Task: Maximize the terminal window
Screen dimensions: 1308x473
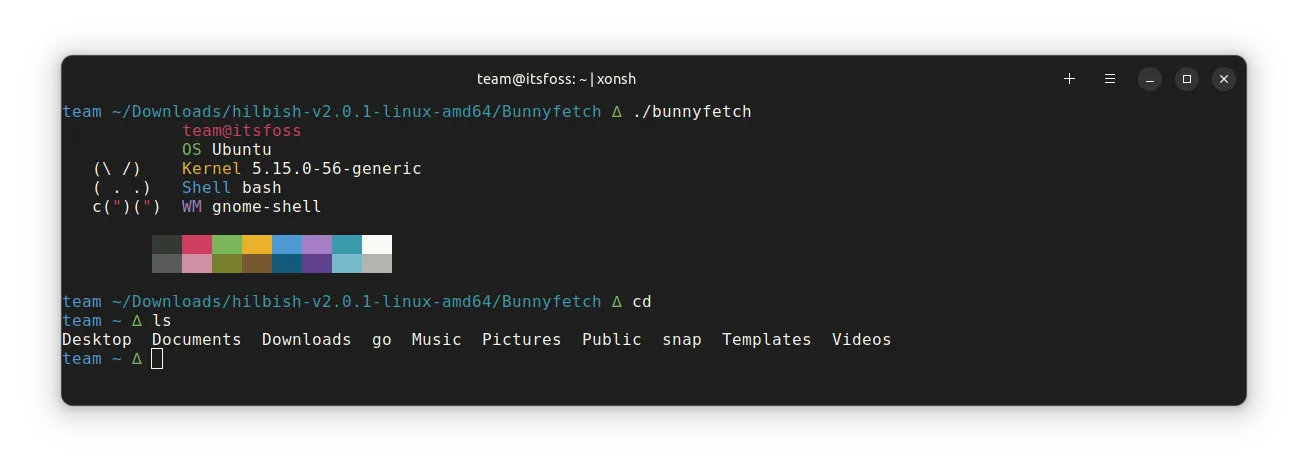Action: point(1187,79)
